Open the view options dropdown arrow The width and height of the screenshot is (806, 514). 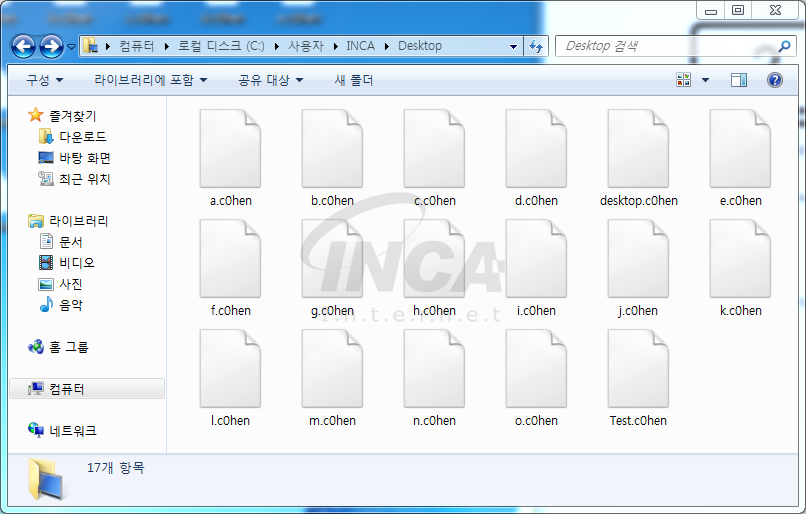(x=705, y=80)
